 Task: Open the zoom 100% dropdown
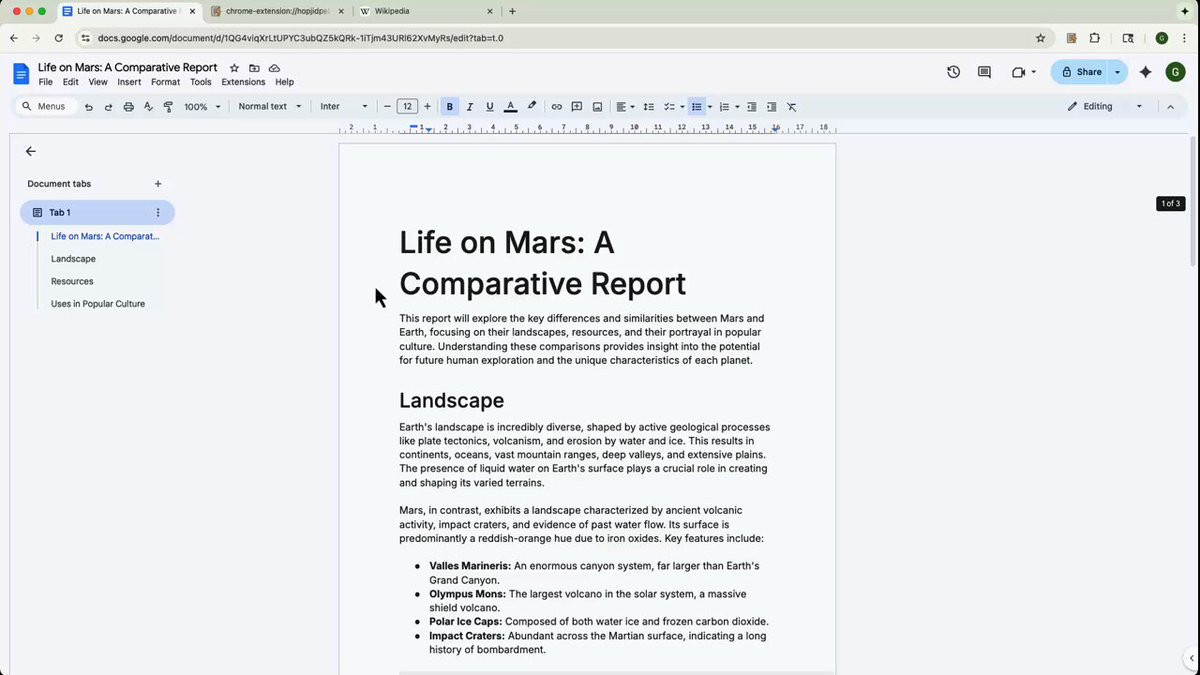202,107
